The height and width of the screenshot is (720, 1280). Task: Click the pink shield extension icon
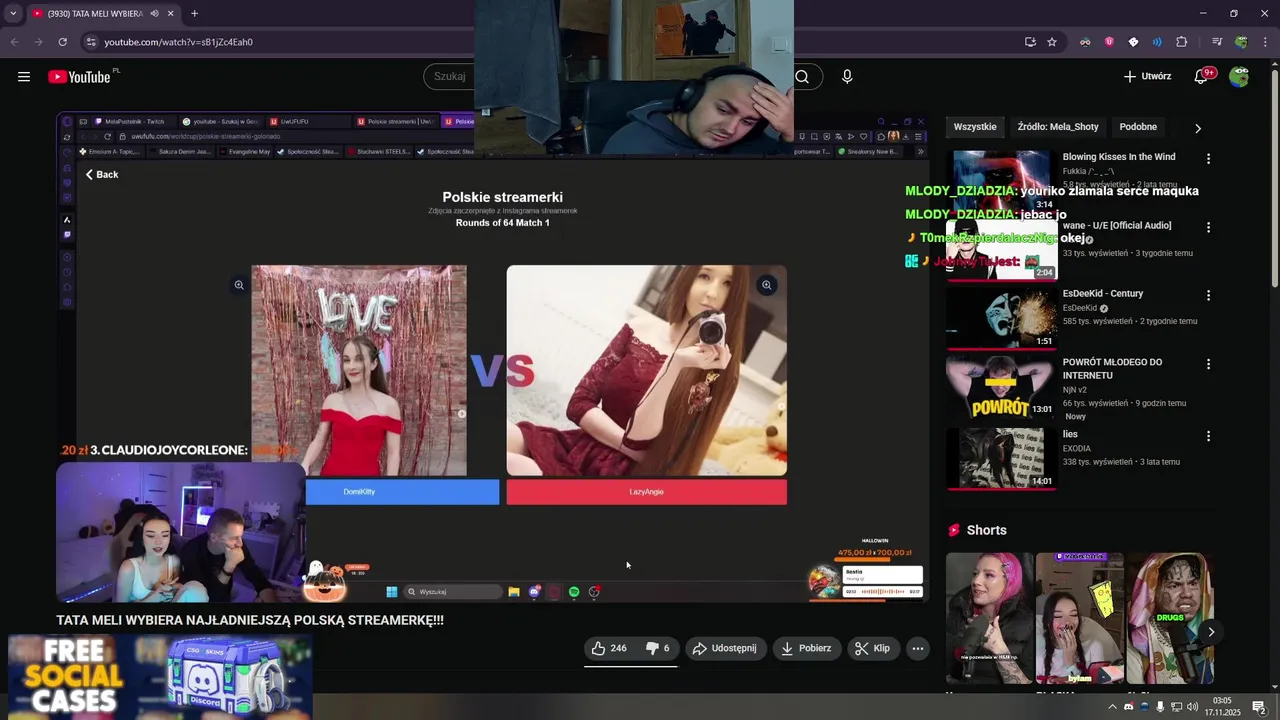click(1109, 42)
